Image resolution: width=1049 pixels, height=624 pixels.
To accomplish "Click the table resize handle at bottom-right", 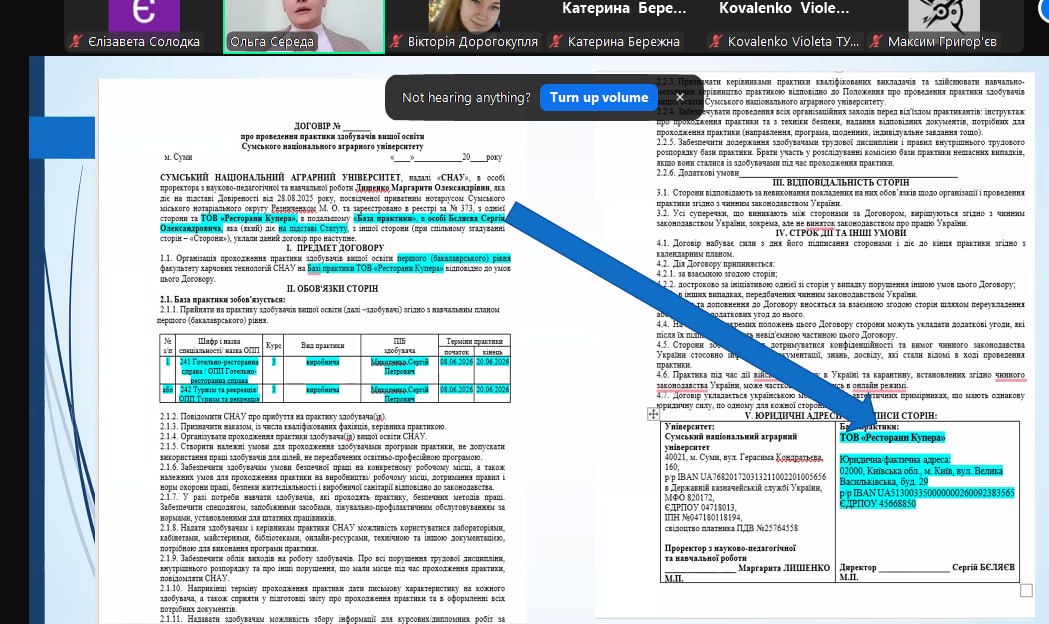I will (x=1026, y=591).
